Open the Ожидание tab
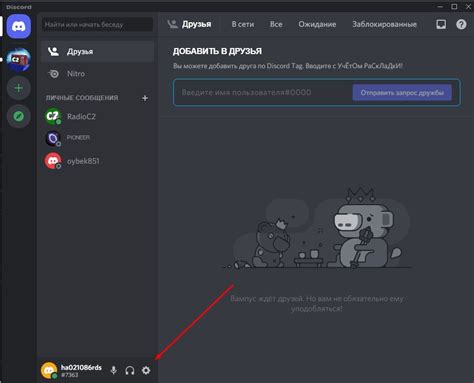Image resolution: width=474 pixels, height=383 pixels. pos(317,24)
